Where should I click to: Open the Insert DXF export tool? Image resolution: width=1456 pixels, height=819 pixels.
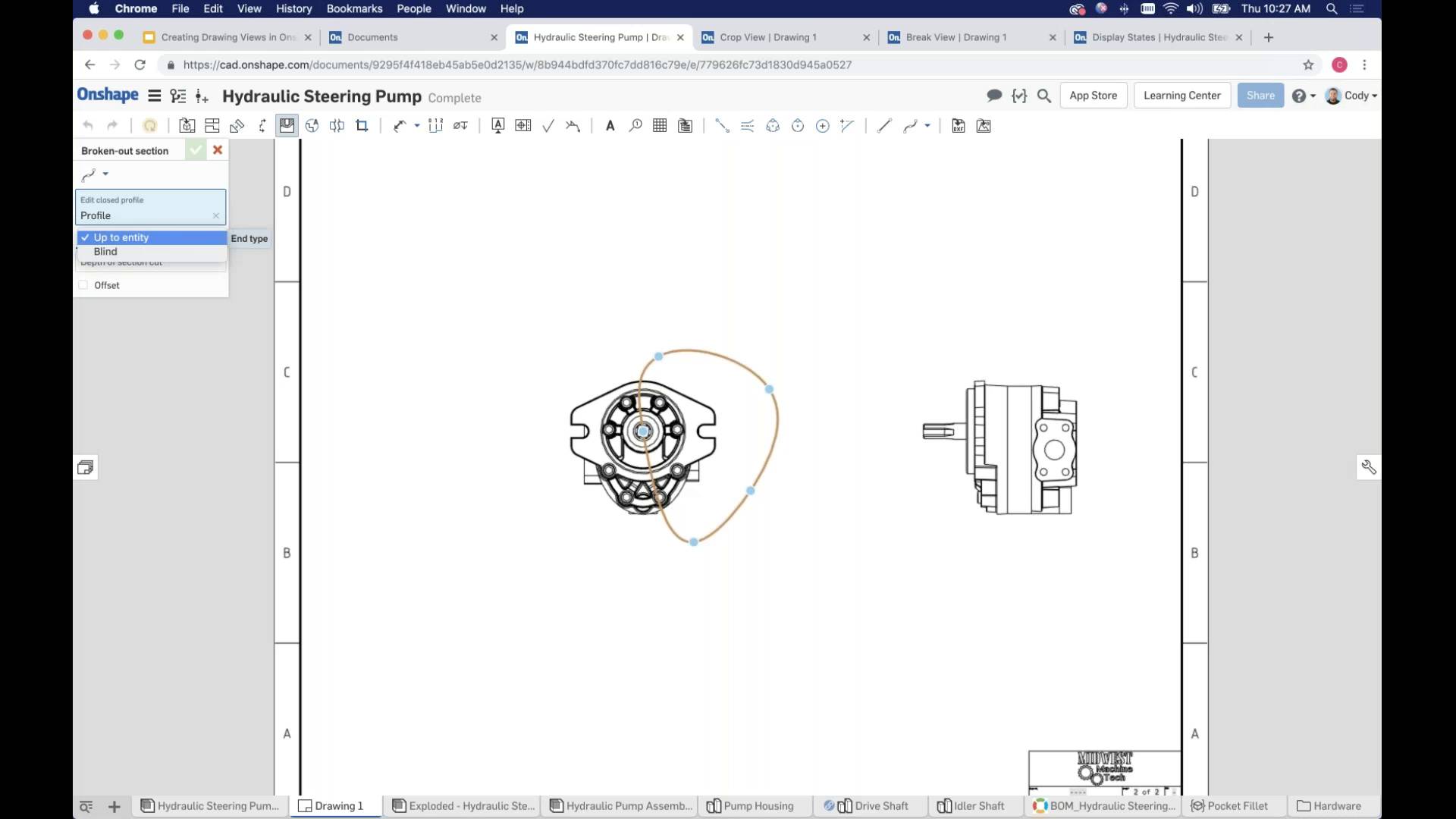point(958,126)
